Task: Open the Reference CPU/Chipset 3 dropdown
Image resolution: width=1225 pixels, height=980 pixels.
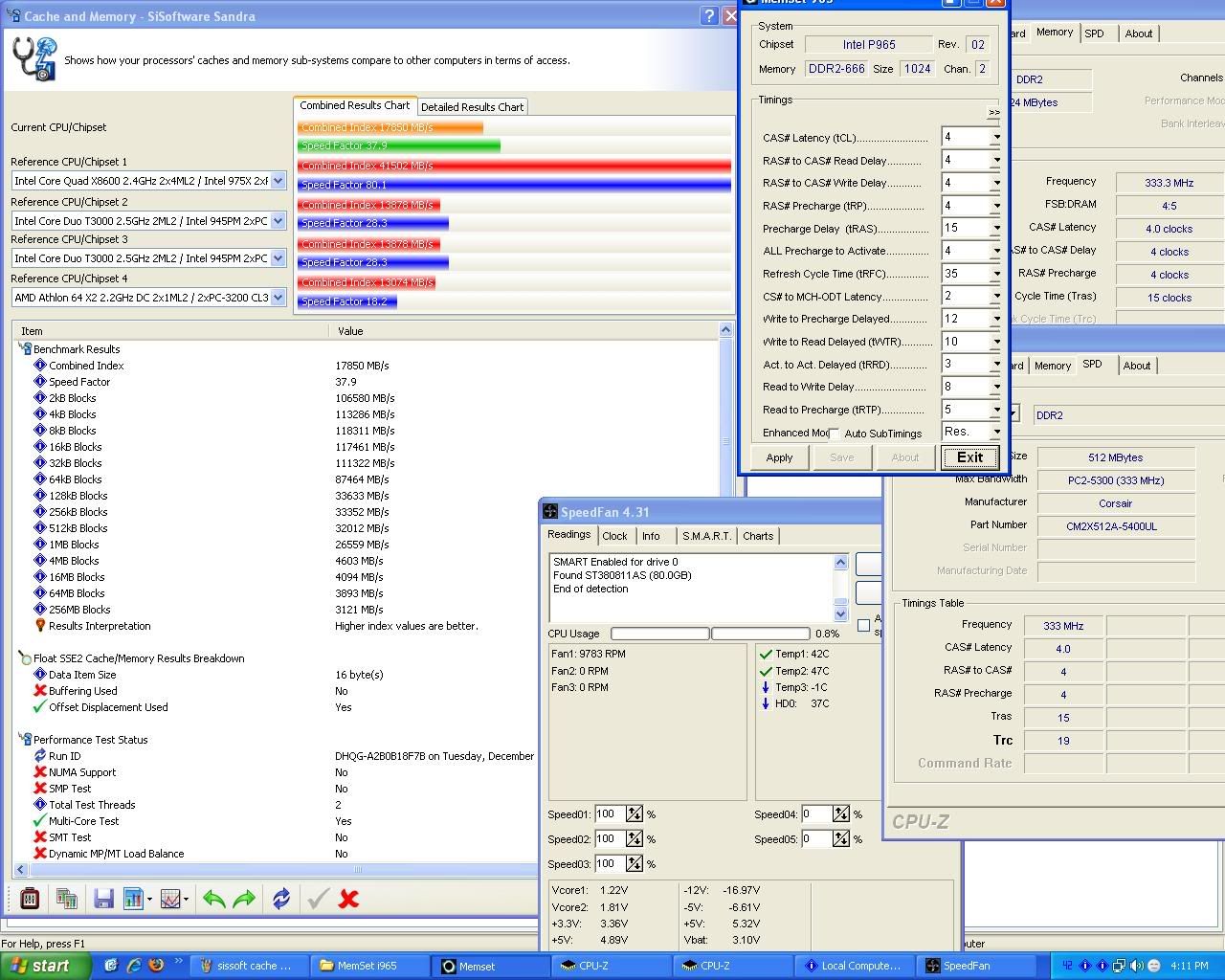Action: click(x=278, y=258)
